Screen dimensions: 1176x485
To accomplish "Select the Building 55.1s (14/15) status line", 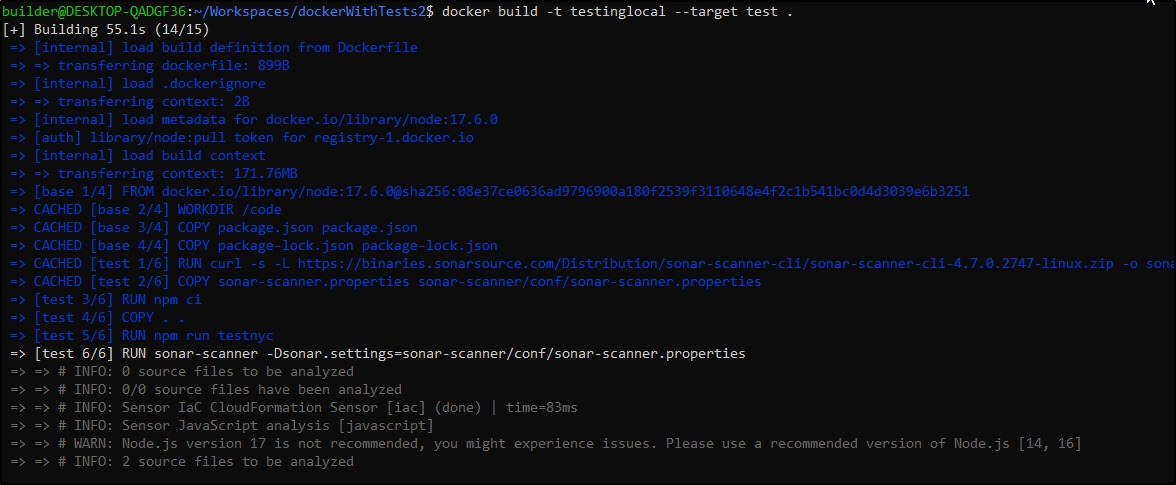I will click(x=106, y=30).
